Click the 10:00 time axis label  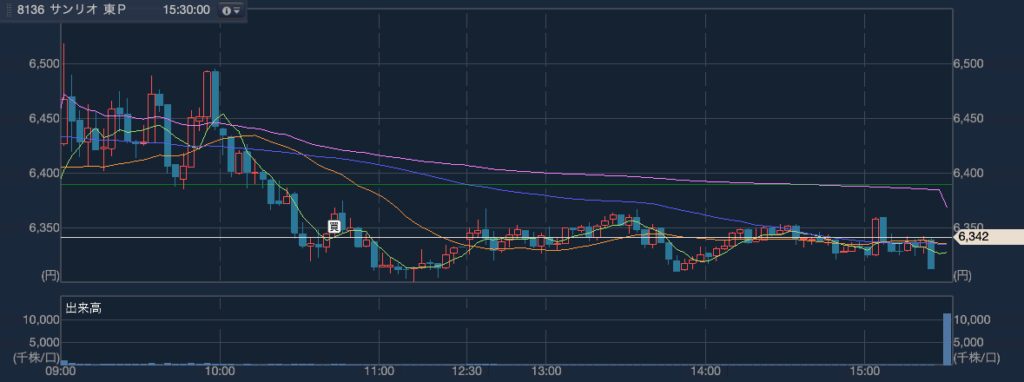(x=220, y=372)
